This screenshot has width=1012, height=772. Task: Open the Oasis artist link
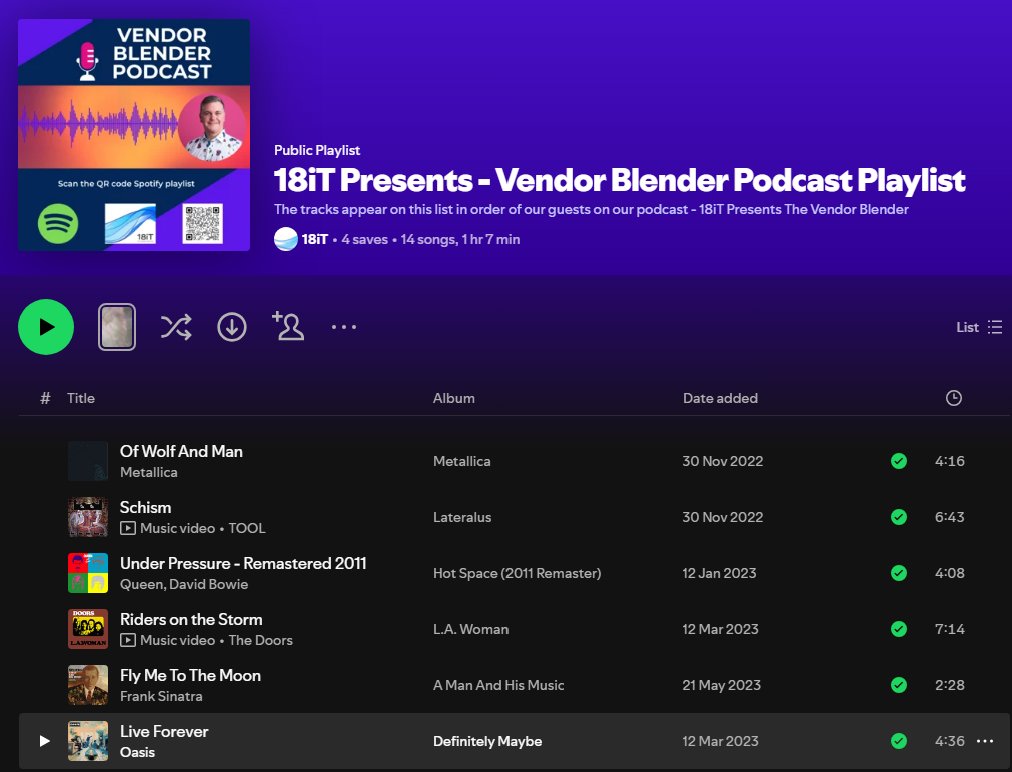tap(137, 752)
